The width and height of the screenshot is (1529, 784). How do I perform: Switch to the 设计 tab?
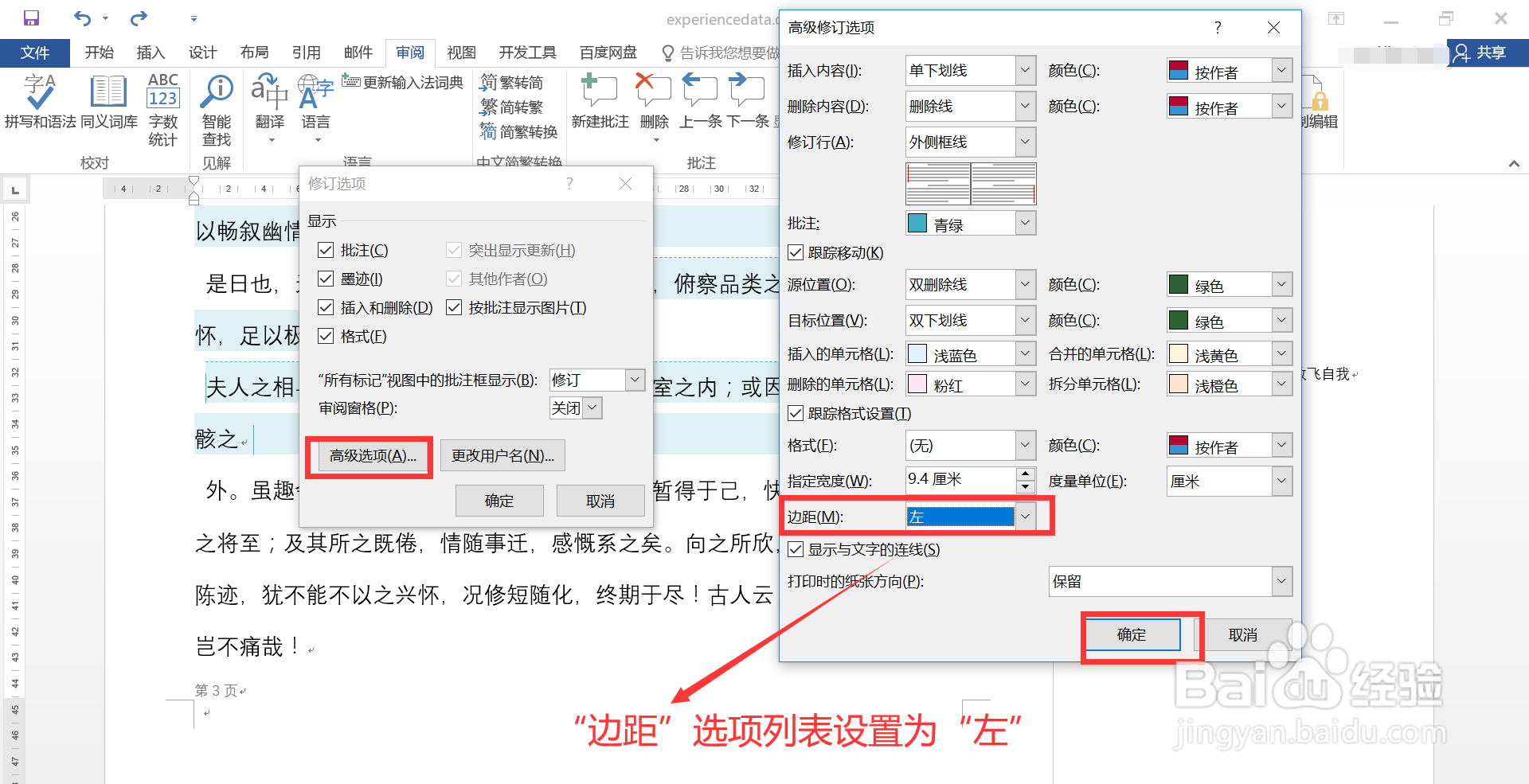pyautogui.click(x=203, y=53)
